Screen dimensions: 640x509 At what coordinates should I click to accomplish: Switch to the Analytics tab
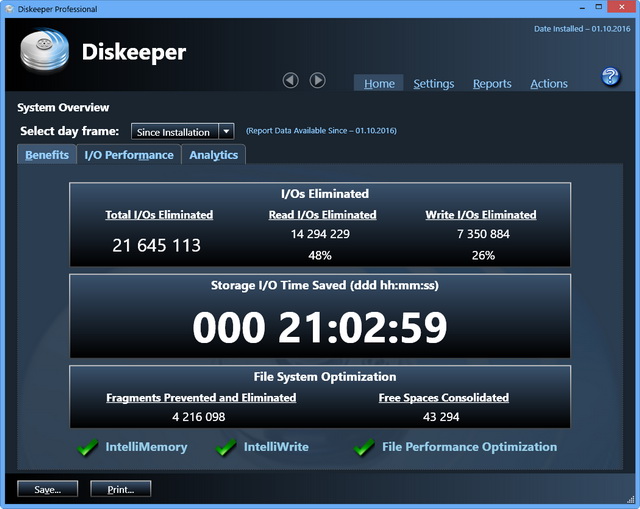click(213, 155)
